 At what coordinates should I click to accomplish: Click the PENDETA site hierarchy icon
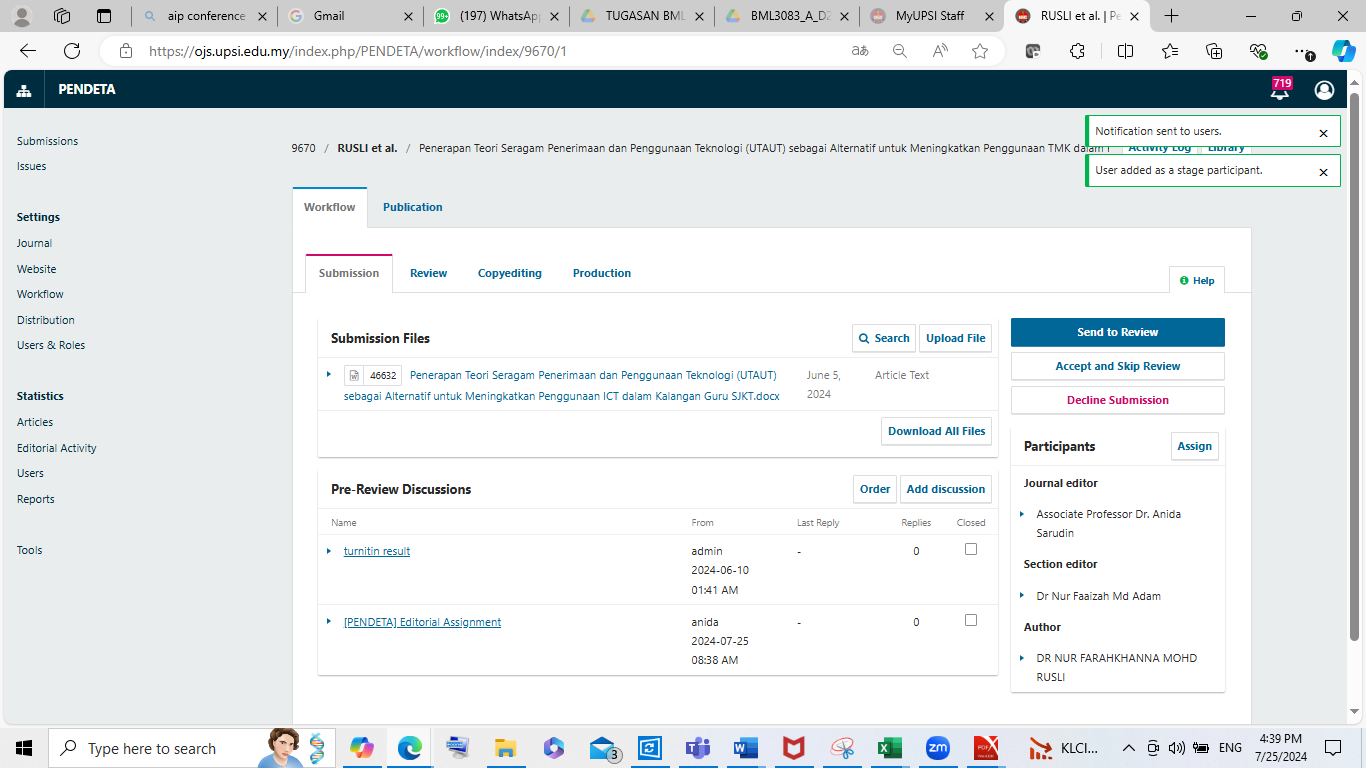click(24, 90)
